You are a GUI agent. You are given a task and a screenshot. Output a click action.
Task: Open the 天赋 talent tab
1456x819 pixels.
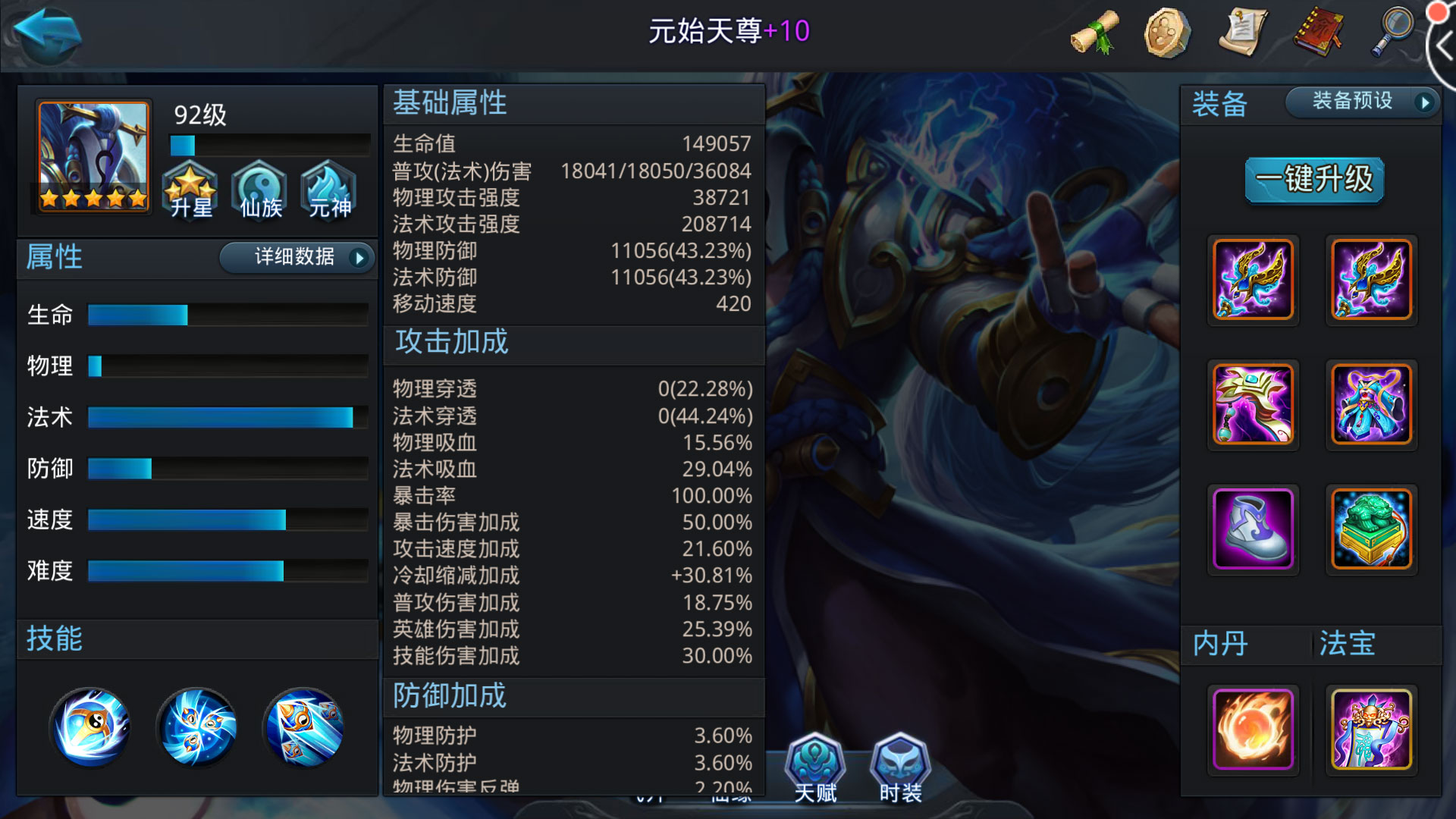coord(815,767)
